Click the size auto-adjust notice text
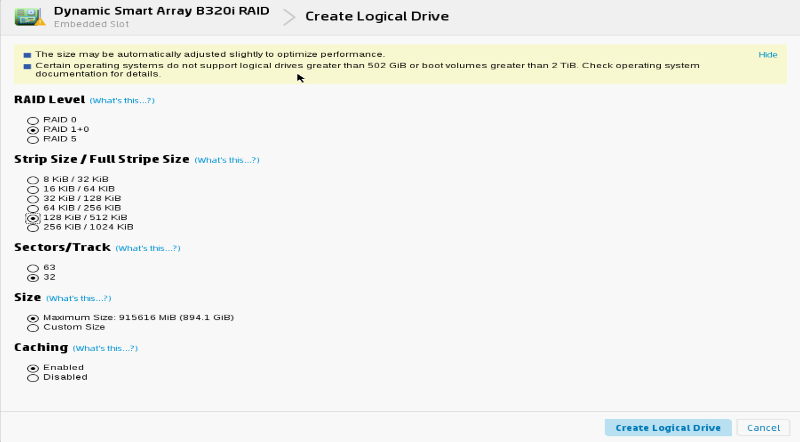Screen dimensions: 800x442 (210, 54)
